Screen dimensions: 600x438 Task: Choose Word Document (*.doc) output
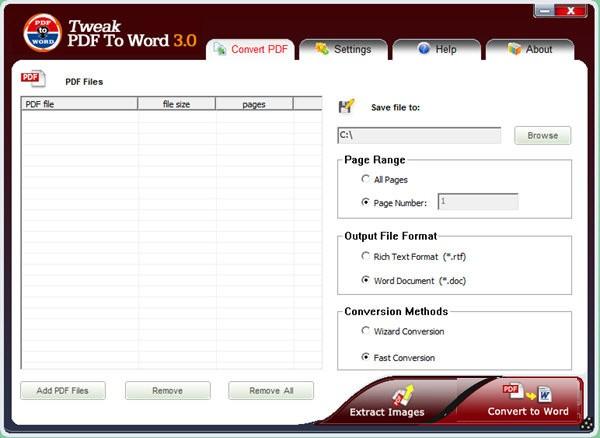(x=366, y=280)
